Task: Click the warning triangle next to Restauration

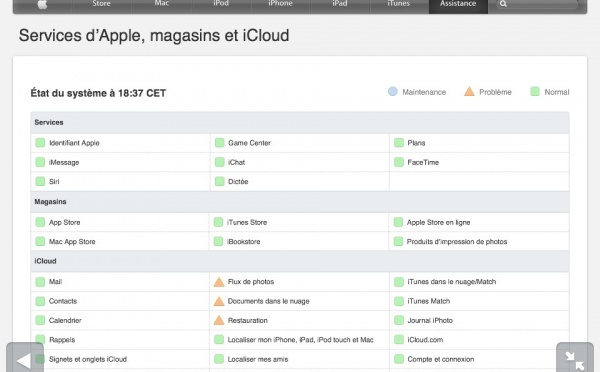Action: point(219,320)
